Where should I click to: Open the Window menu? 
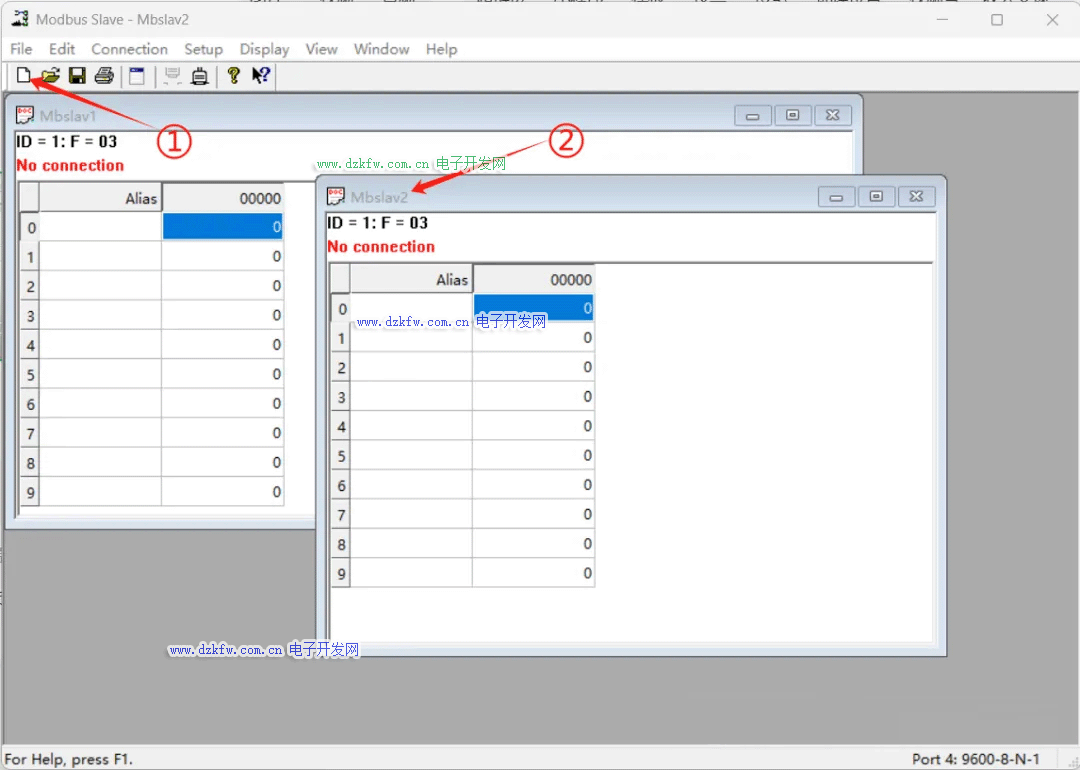click(382, 49)
